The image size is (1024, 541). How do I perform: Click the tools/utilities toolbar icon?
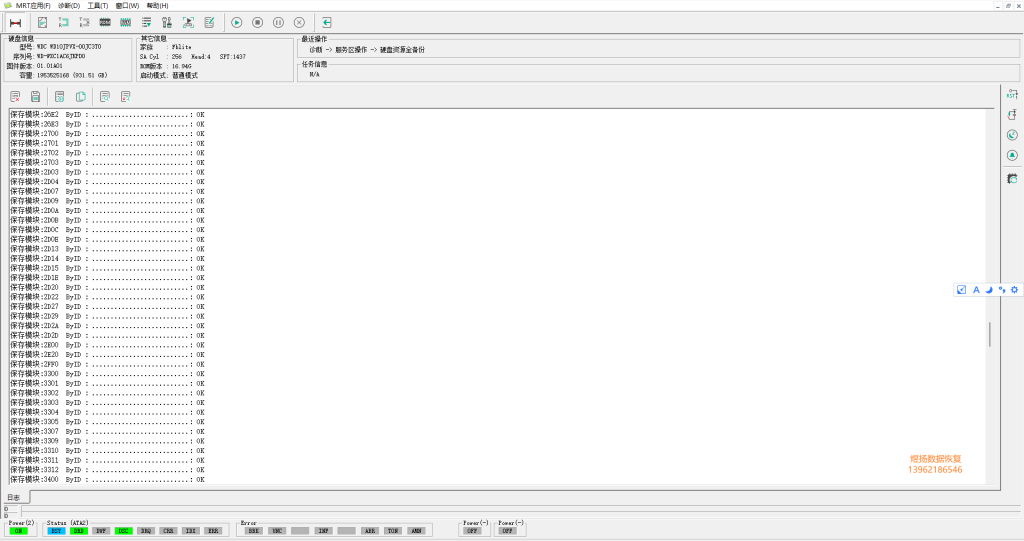[x=167, y=22]
